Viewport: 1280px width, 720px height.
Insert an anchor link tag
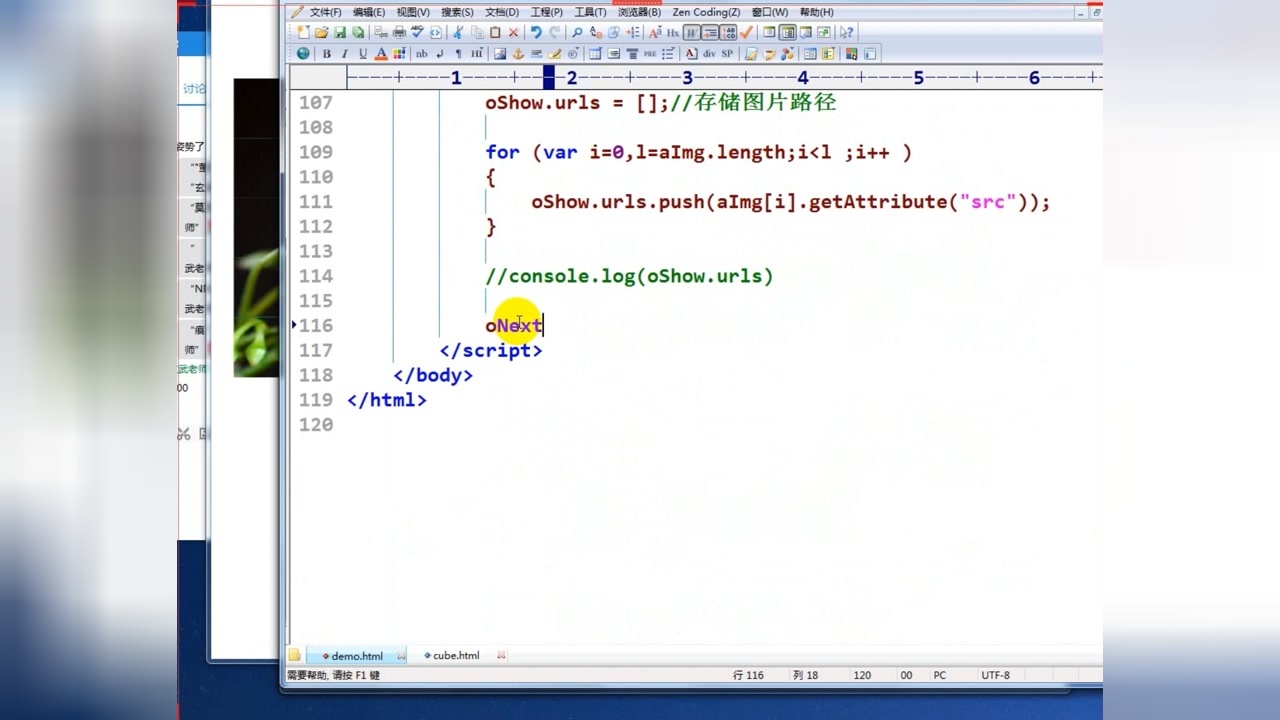pos(518,54)
